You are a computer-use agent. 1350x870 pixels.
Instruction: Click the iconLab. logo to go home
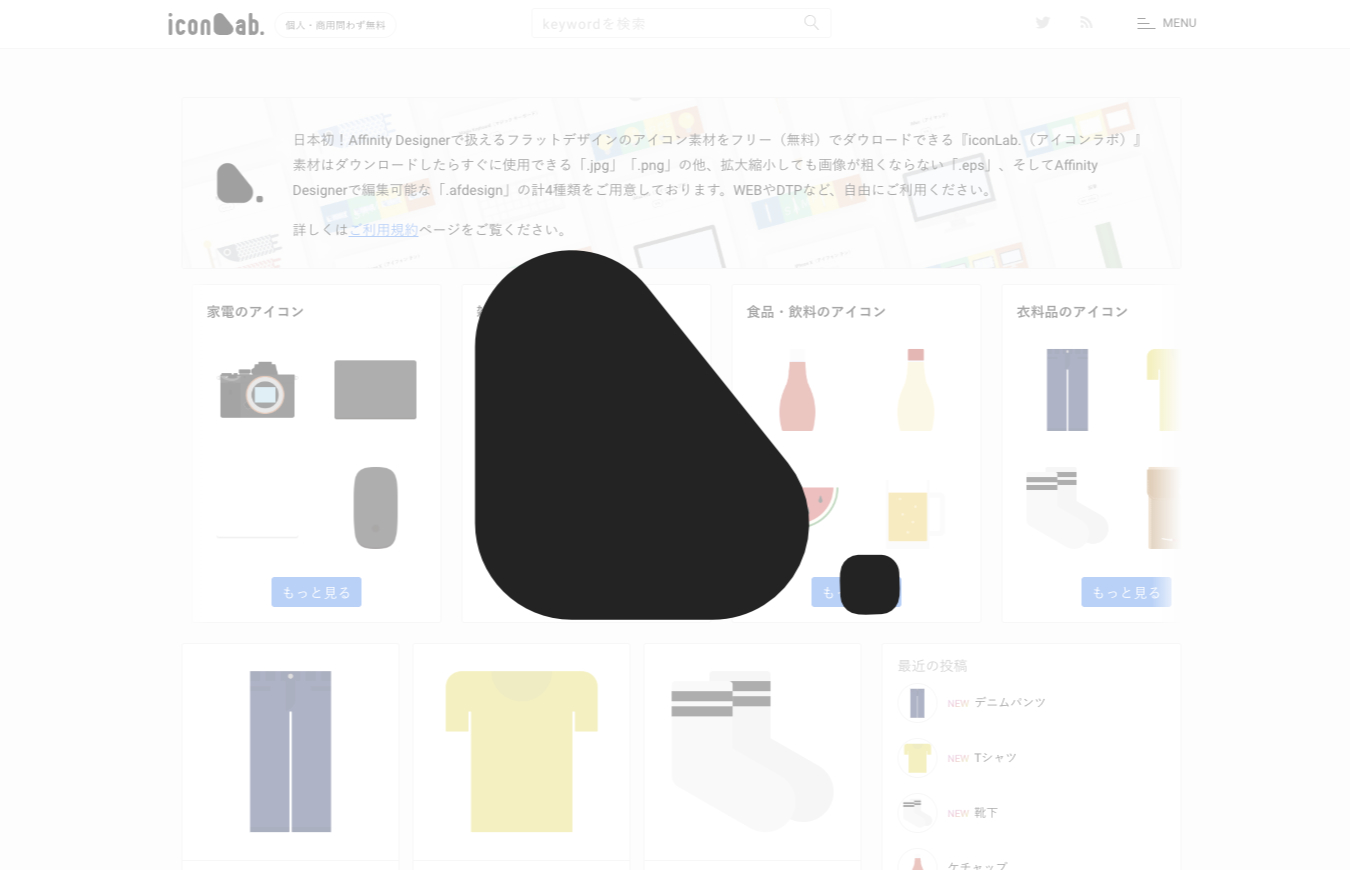pyautogui.click(x=216, y=24)
